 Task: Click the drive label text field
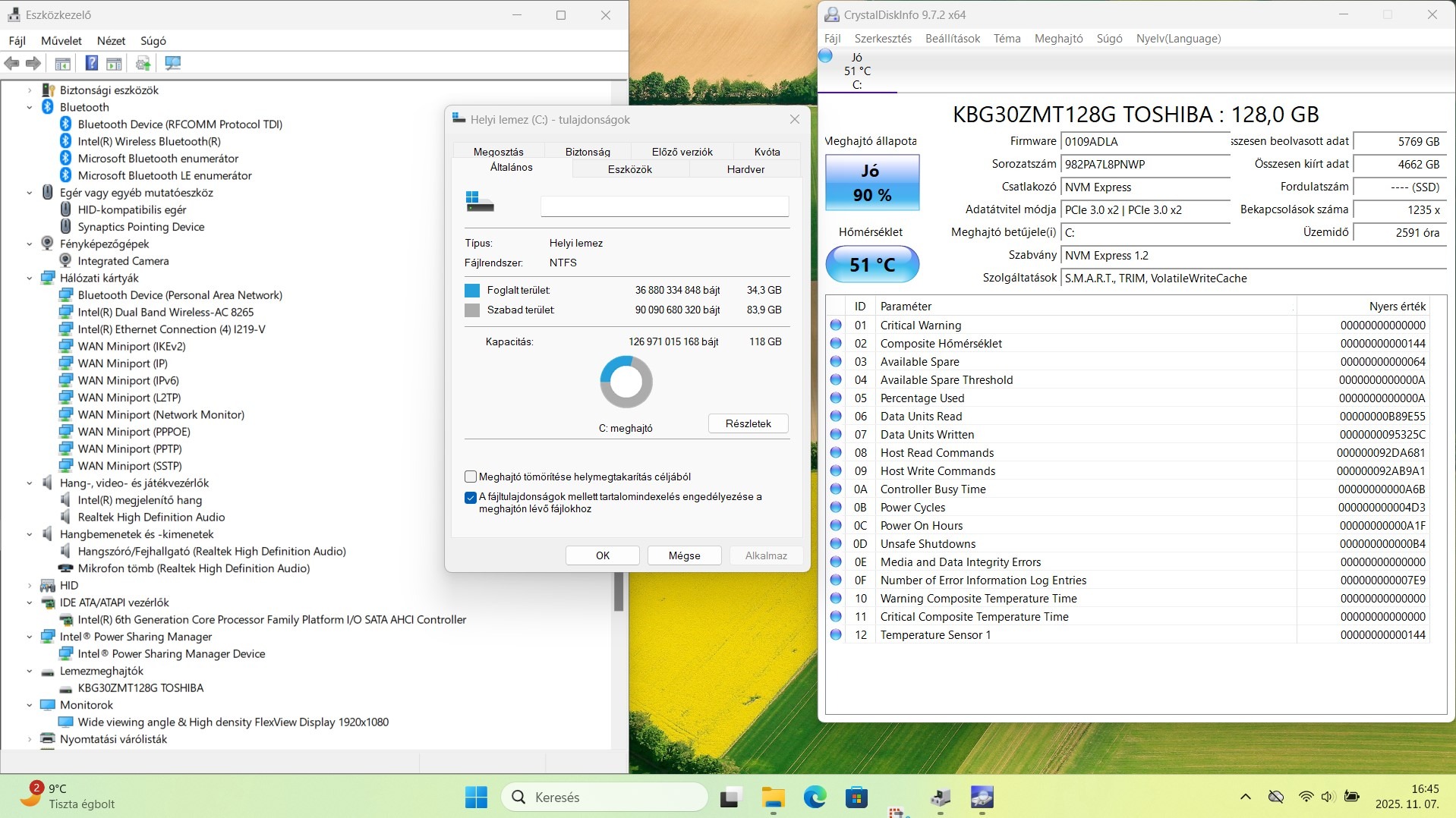pos(664,206)
